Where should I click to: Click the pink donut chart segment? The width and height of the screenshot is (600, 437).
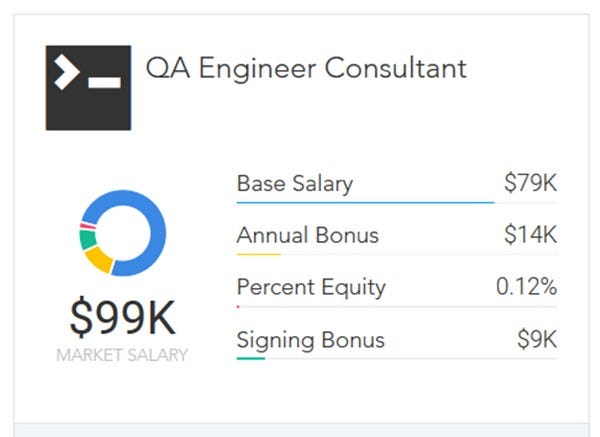tap(88, 226)
